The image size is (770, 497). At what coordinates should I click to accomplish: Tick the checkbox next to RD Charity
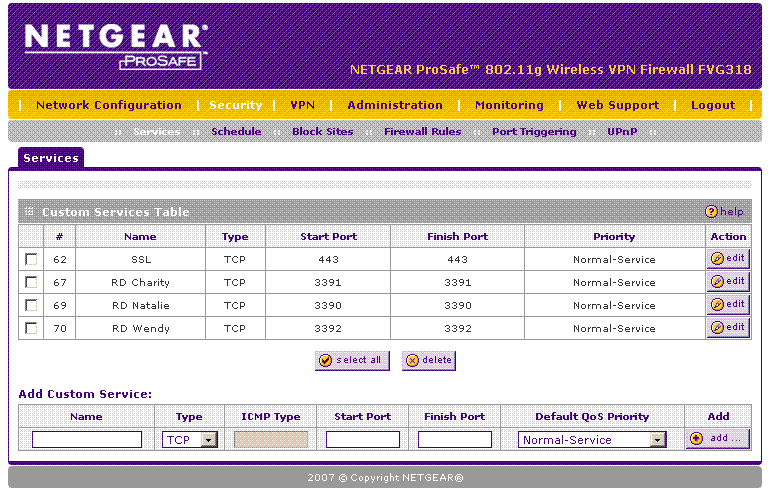[x=31, y=283]
